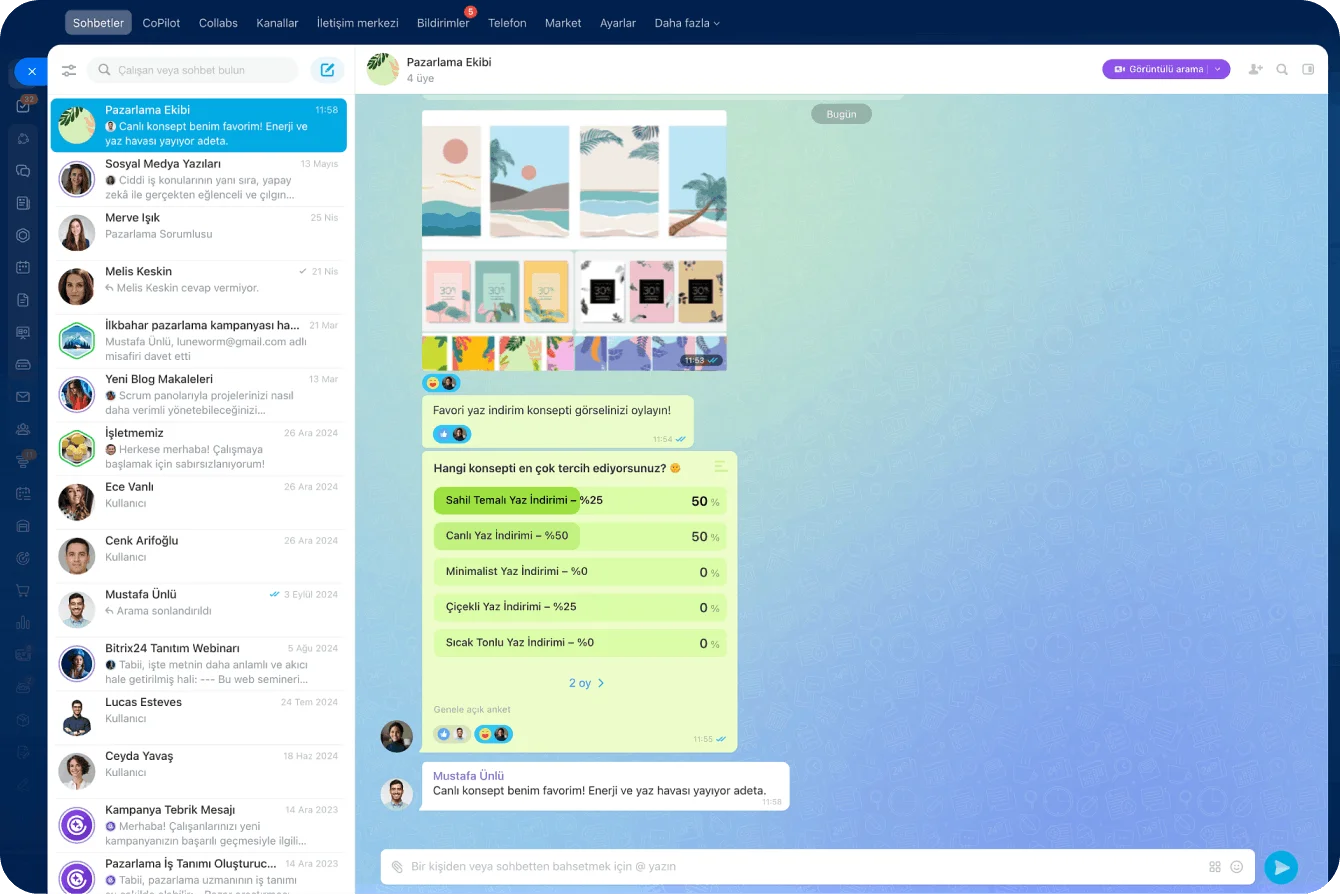
Task: Open the emoji picker in the message bar
Action: tap(1237, 866)
